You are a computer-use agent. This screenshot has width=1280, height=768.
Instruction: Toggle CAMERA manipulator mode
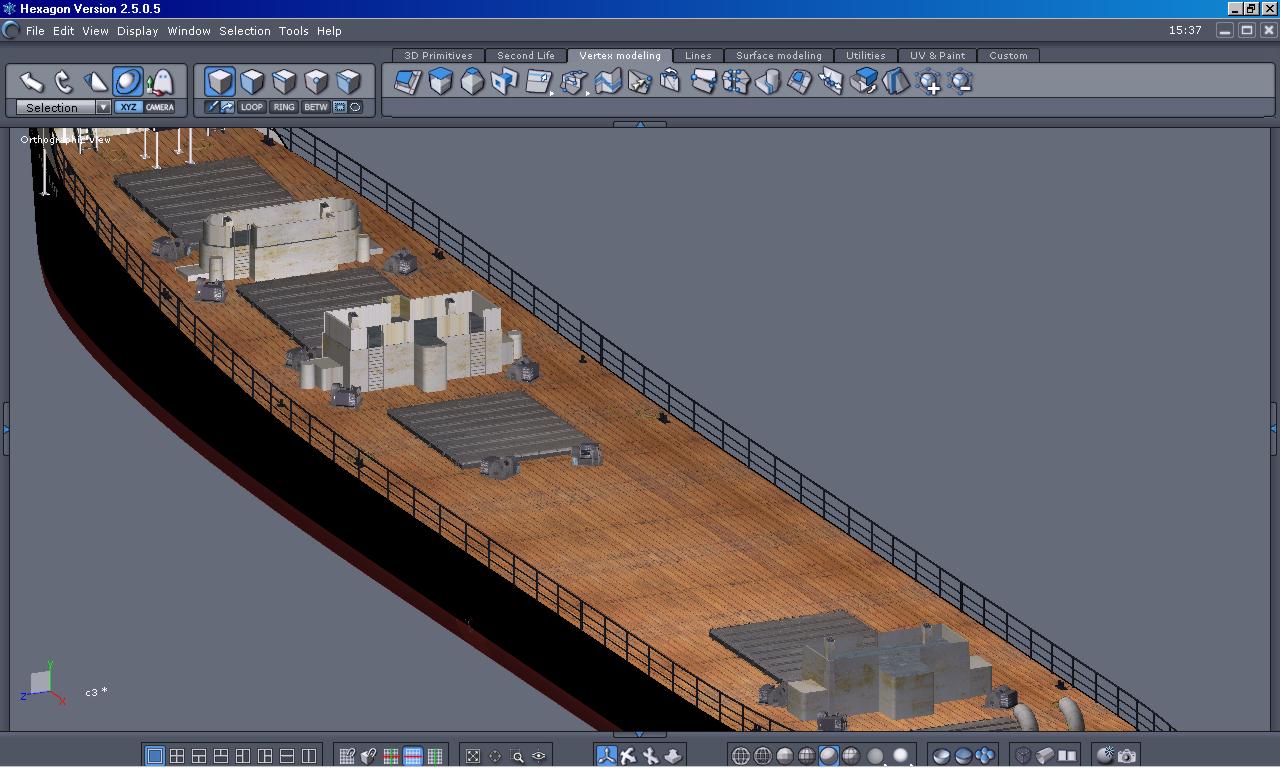(x=160, y=107)
